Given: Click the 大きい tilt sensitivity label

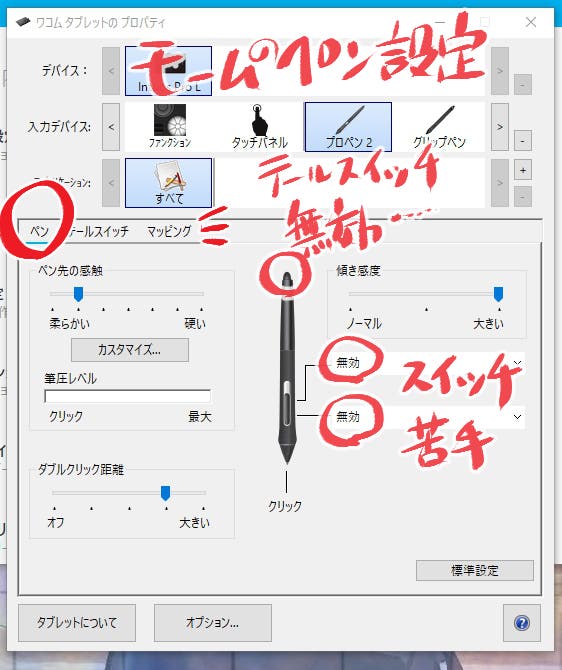Looking at the screenshot, I should (488, 323).
